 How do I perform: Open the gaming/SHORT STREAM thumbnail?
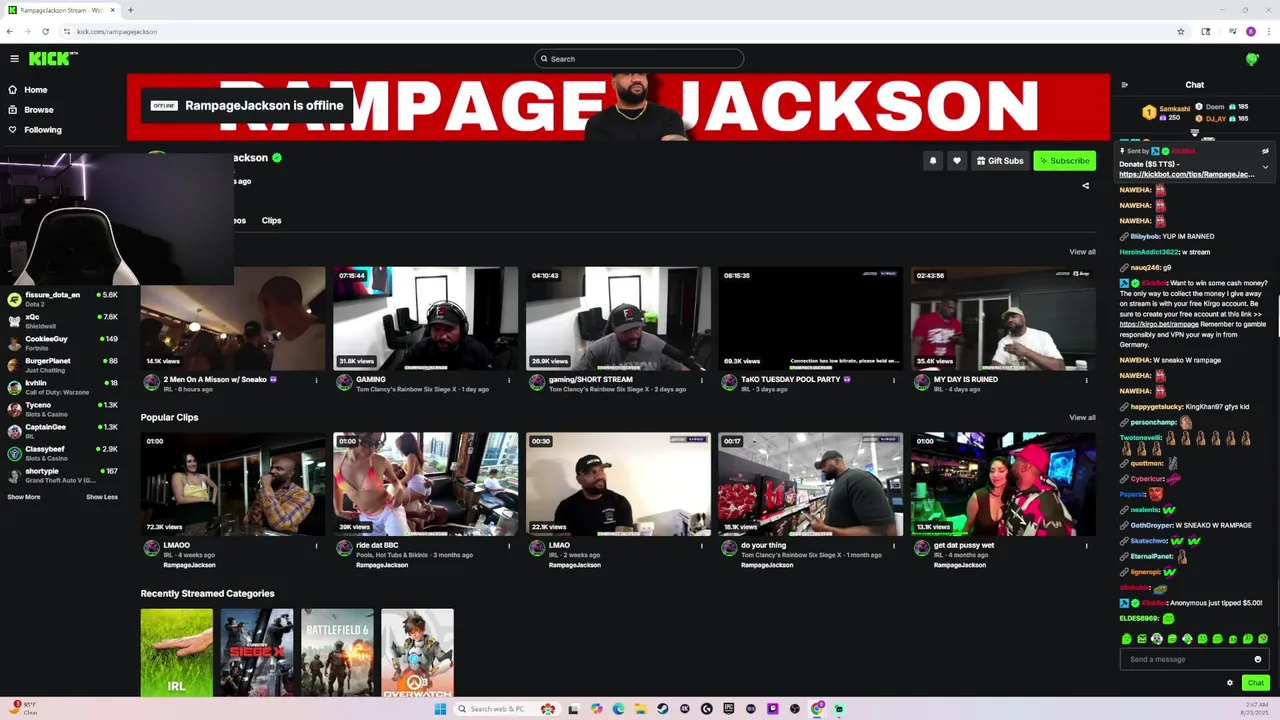618,319
